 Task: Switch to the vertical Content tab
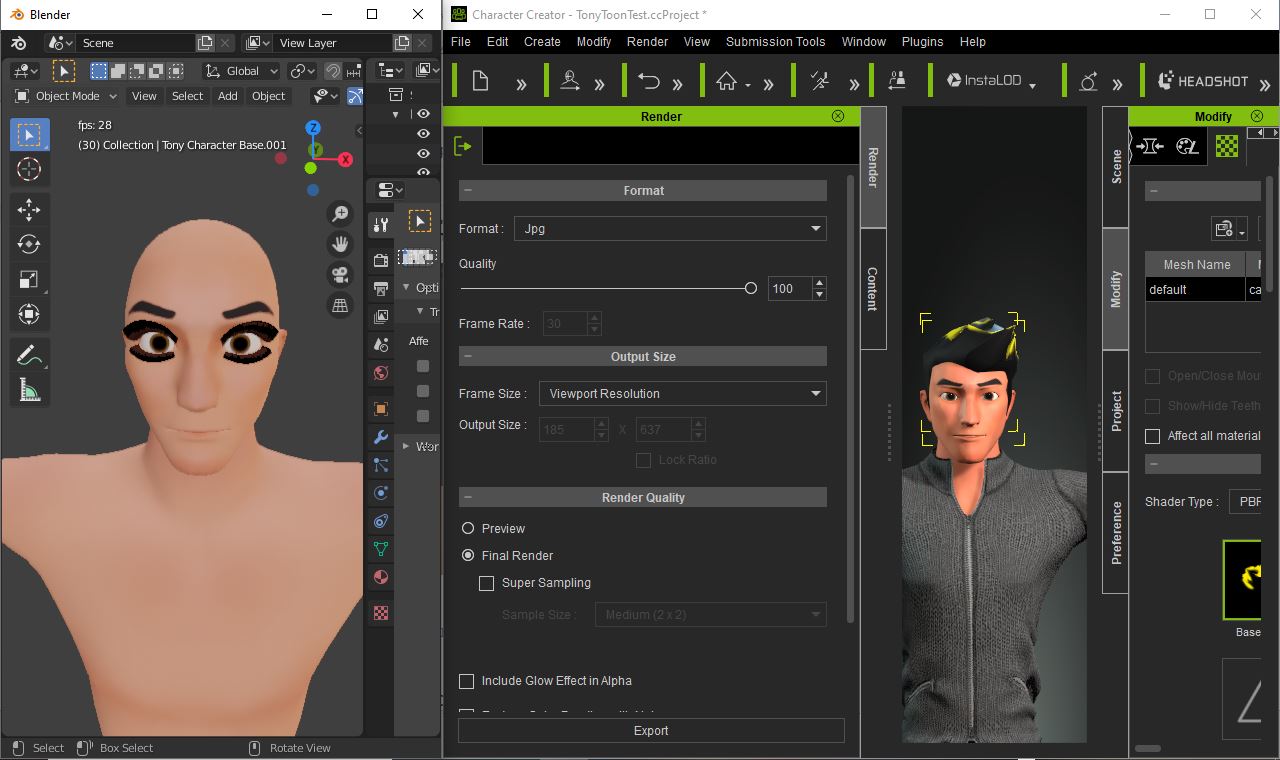[x=873, y=288]
